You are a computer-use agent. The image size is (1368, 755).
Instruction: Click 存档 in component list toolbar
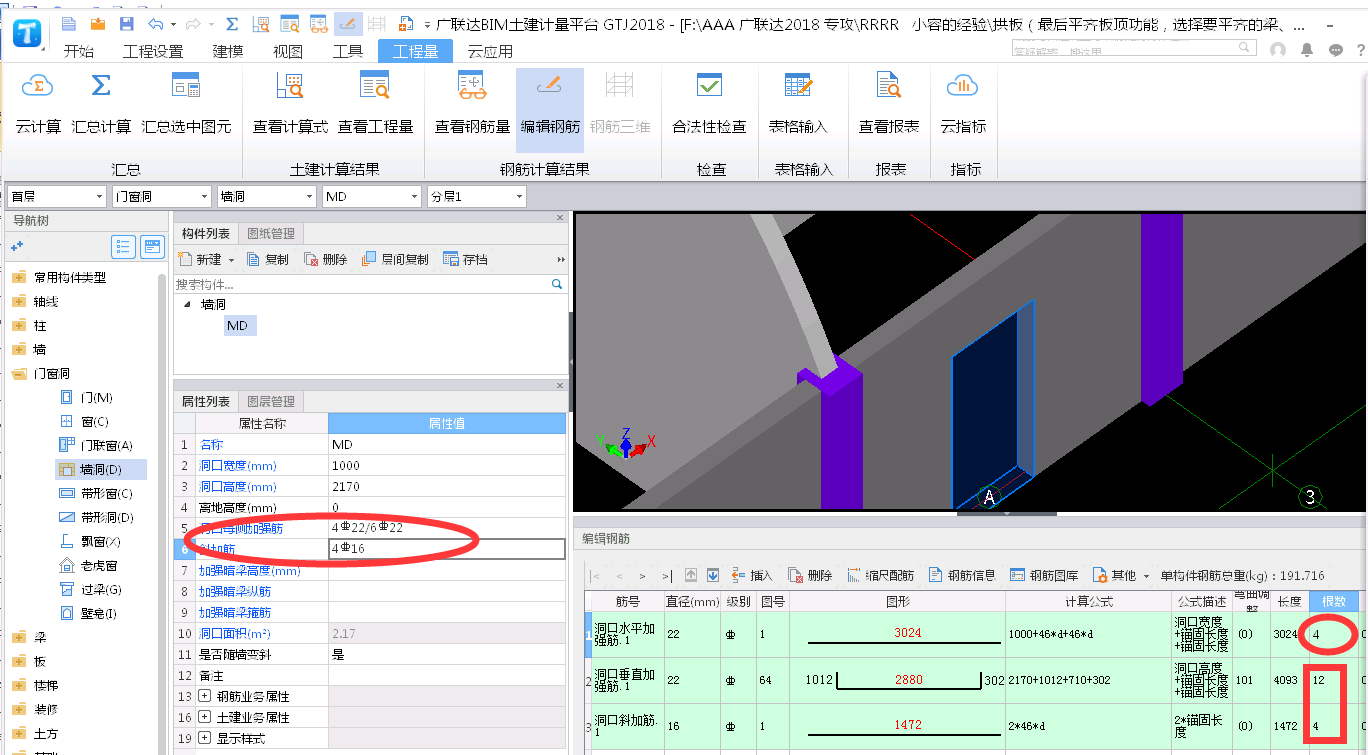point(466,260)
